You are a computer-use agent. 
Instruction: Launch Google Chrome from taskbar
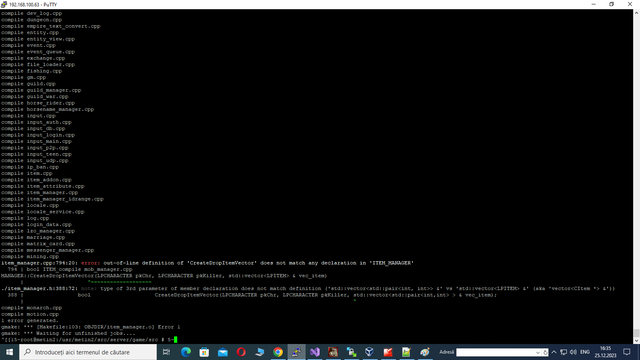click(278, 352)
